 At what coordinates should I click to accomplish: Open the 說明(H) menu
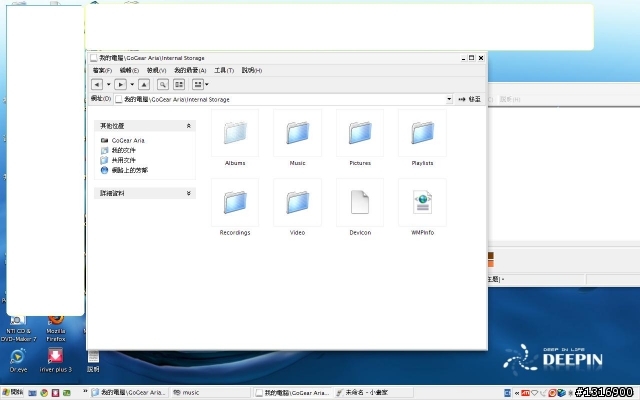pos(252,70)
